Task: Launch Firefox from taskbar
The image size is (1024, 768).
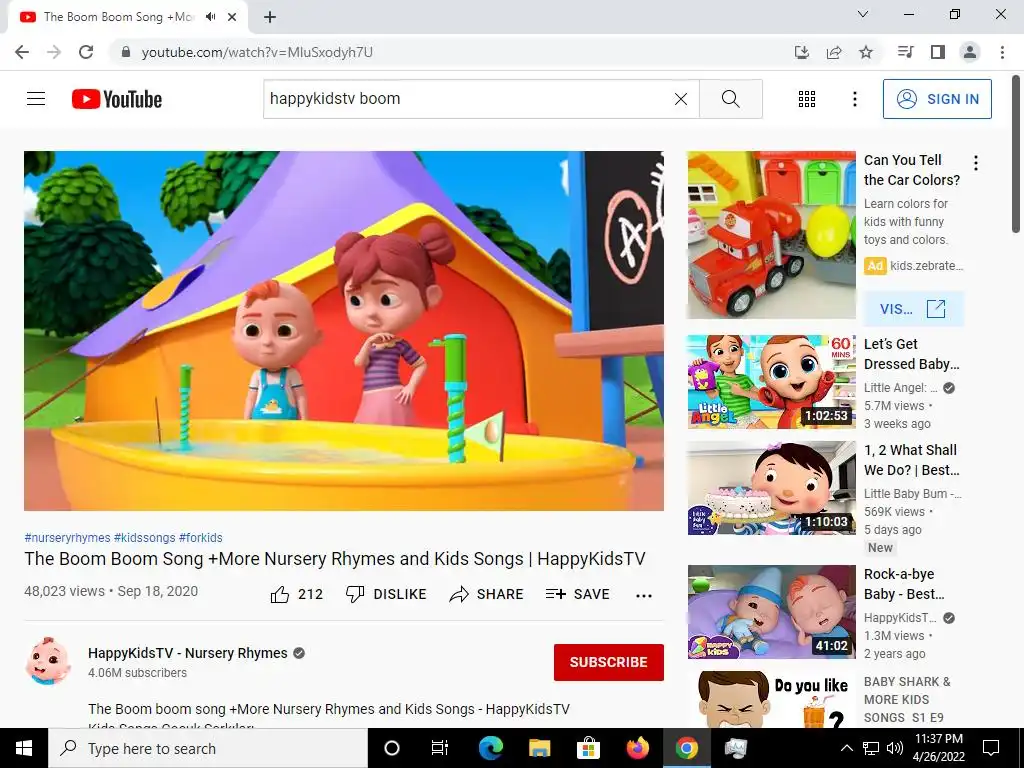Action: pos(637,748)
